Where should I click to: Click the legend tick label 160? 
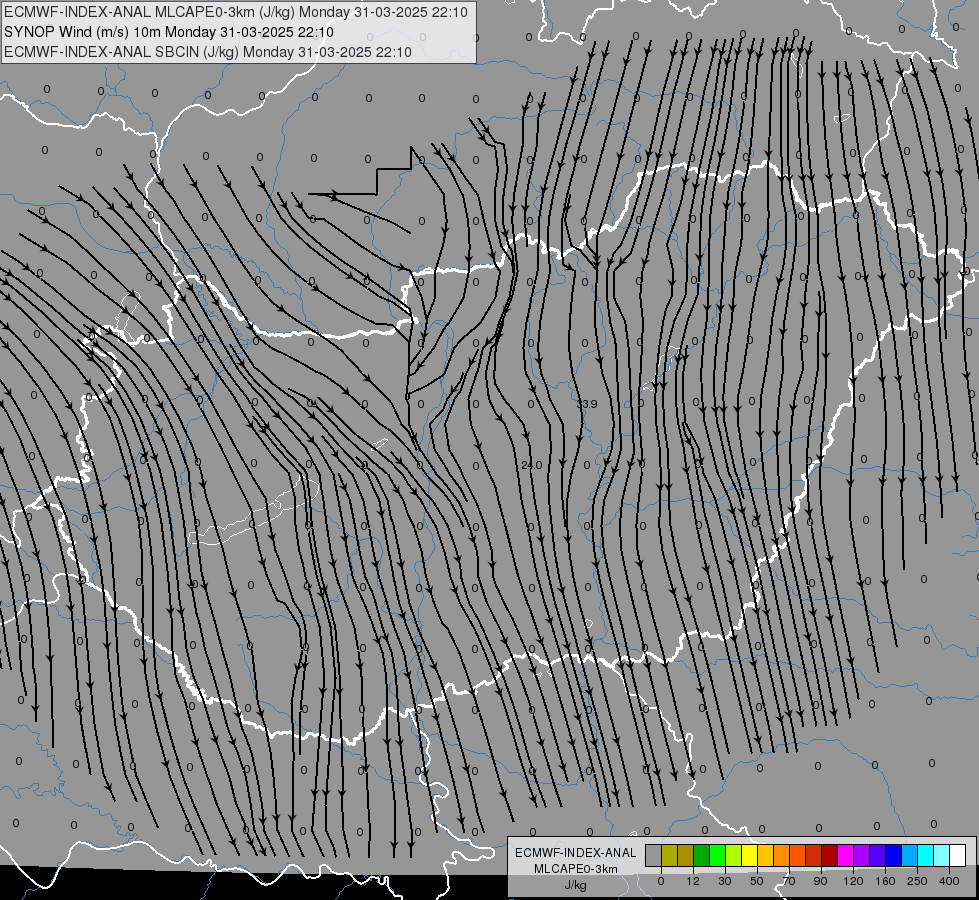(x=885, y=881)
